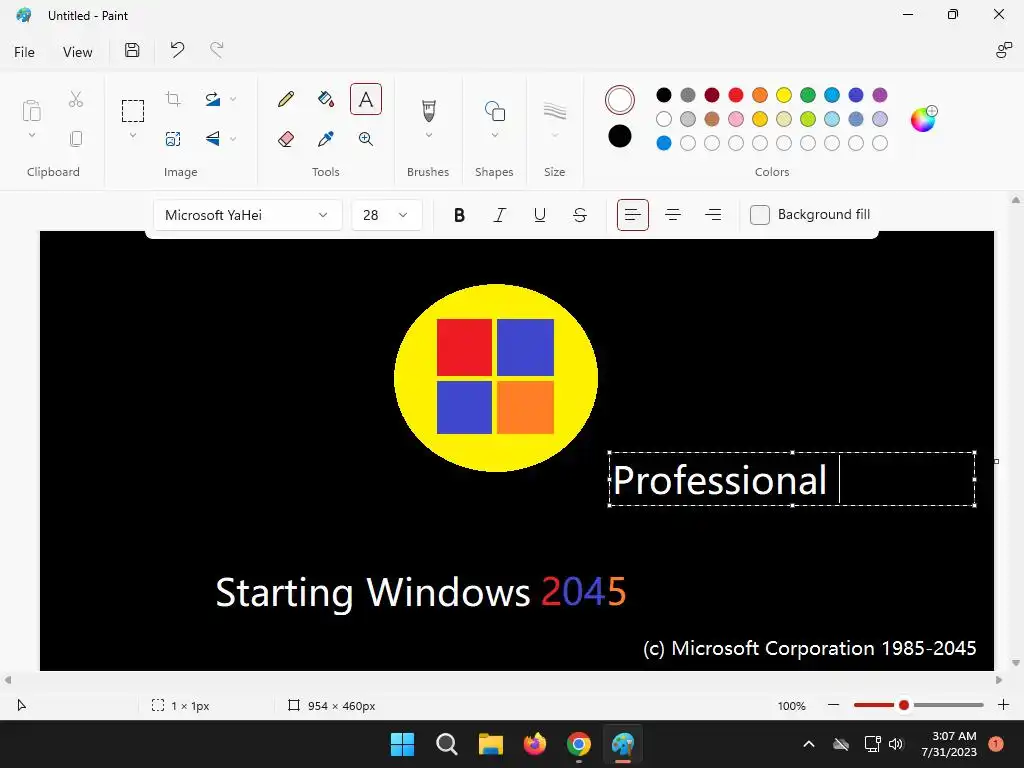Open File Explorer from the taskbar

pyautogui.click(x=490, y=744)
